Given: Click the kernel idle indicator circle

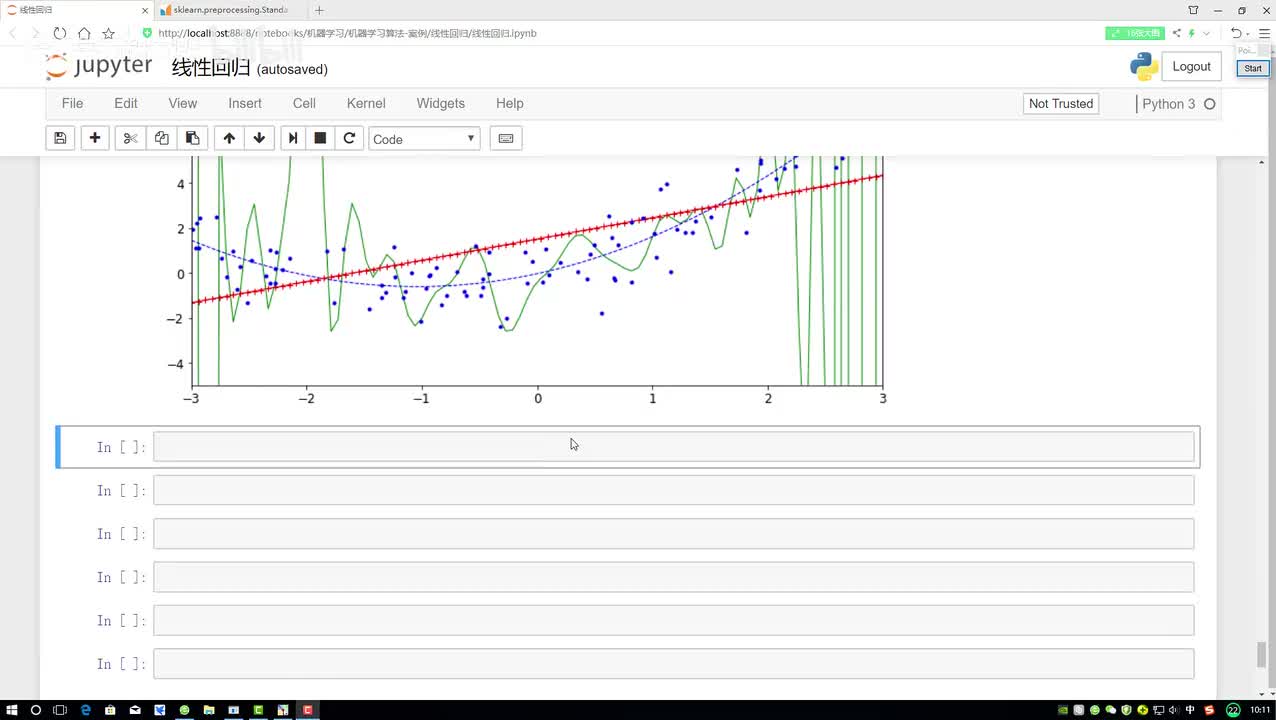Looking at the screenshot, I should 1209,104.
